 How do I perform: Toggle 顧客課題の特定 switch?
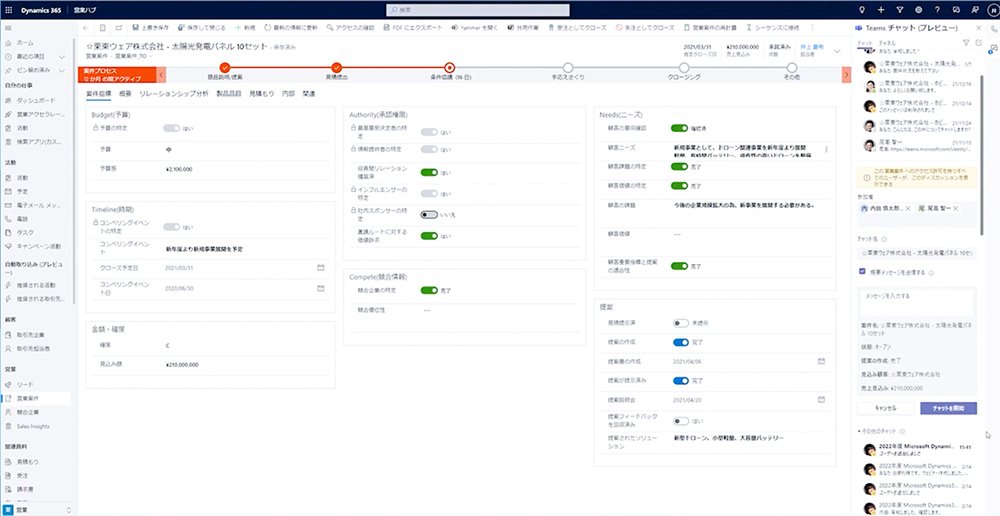[679, 166]
